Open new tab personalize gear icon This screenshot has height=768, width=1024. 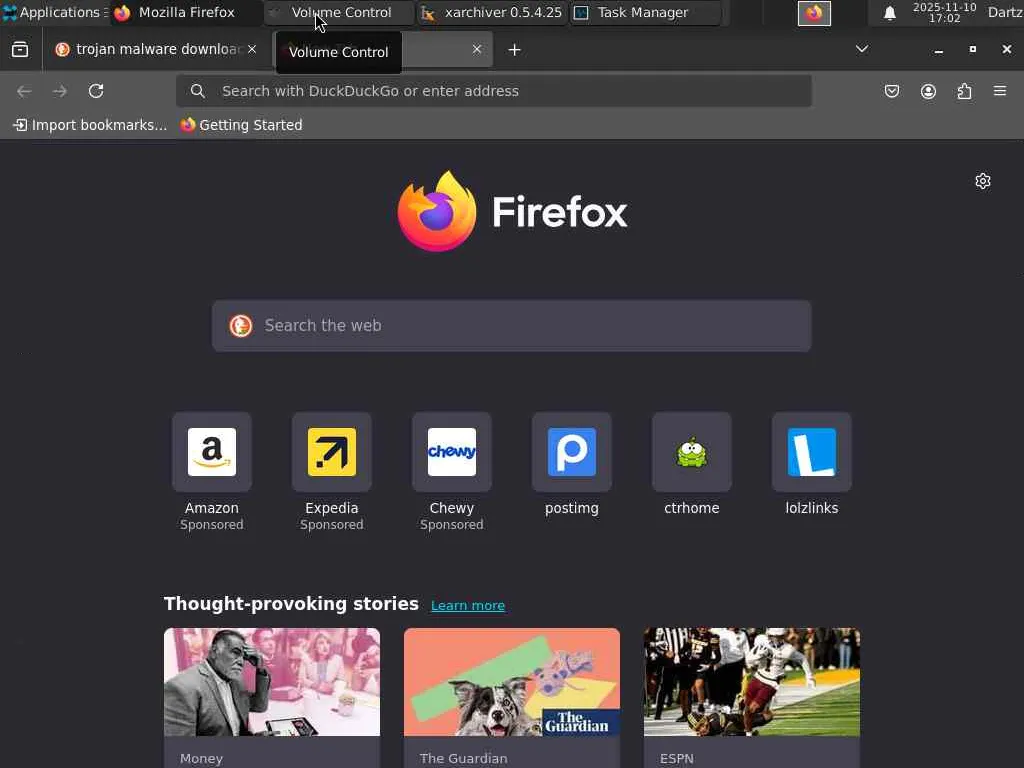tap(983, 181)
